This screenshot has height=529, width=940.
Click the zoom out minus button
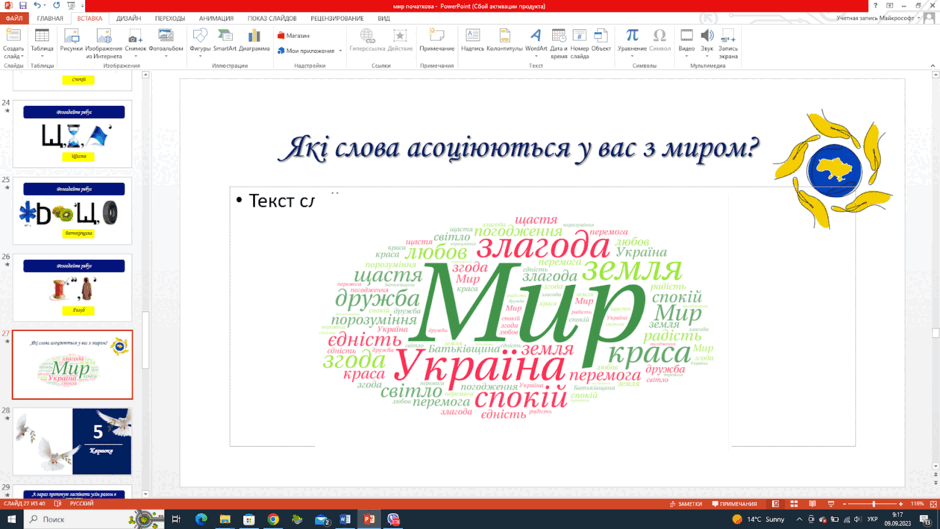coord(845,504)
